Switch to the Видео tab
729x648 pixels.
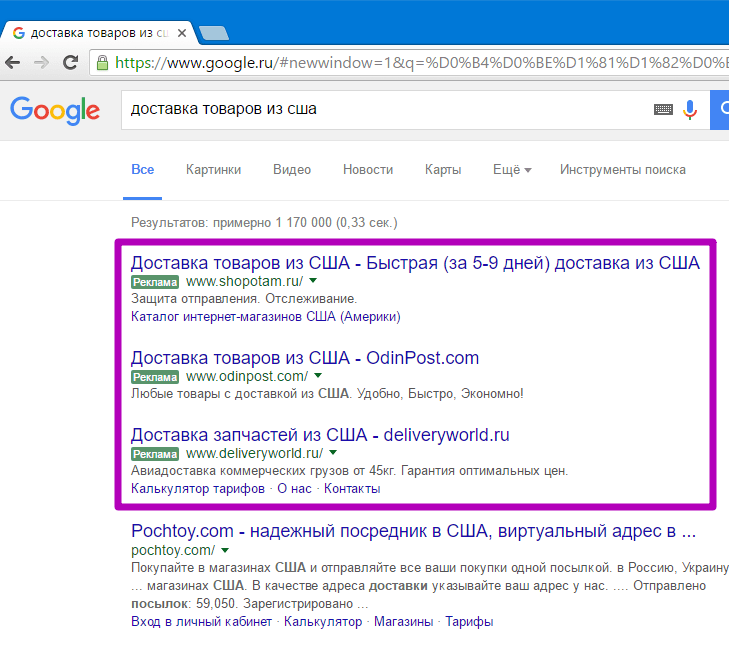point(292,170)
